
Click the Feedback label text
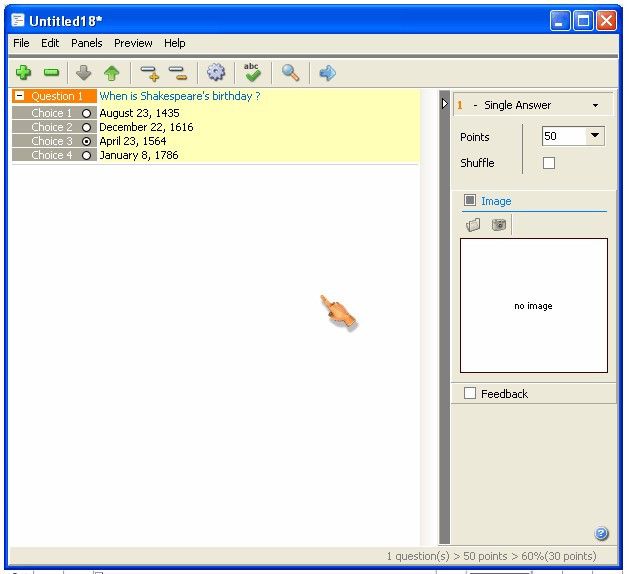[505, 394]
